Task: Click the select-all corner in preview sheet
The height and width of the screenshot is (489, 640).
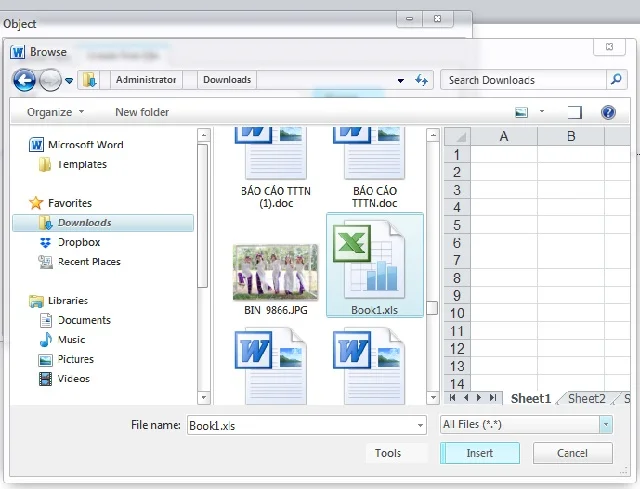Action: 458,136
